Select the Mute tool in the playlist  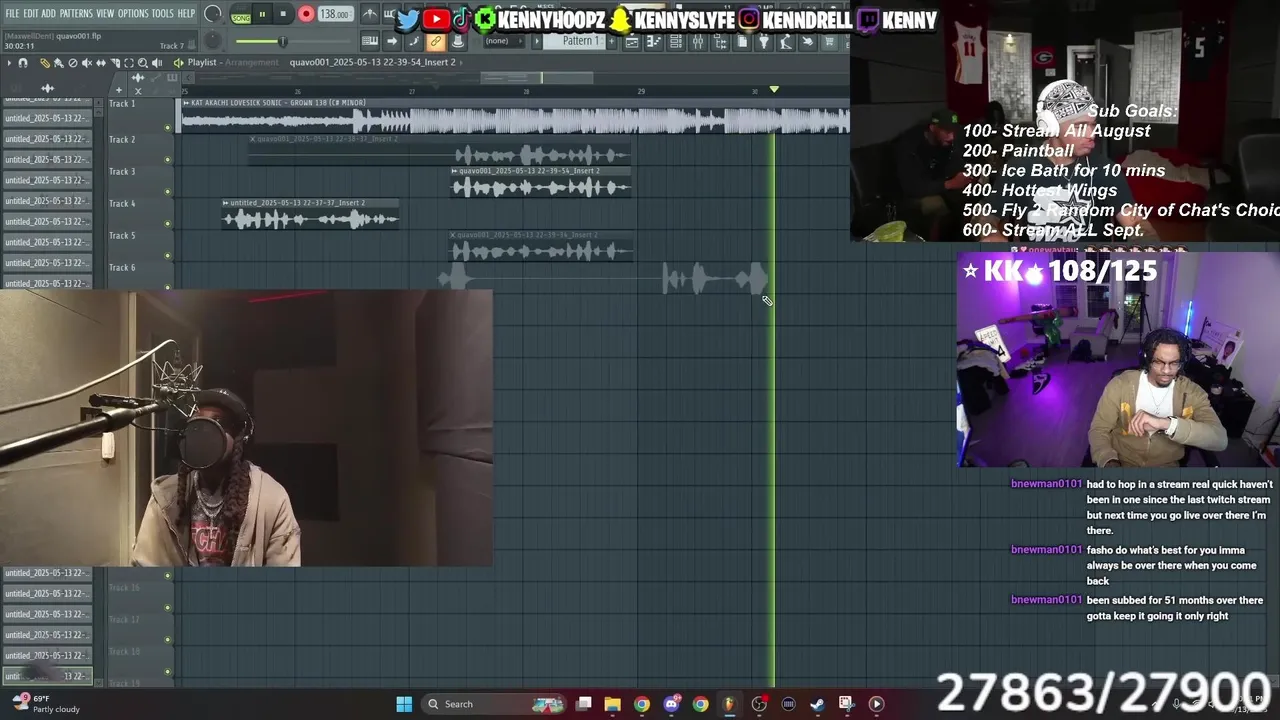pos(87,63)
